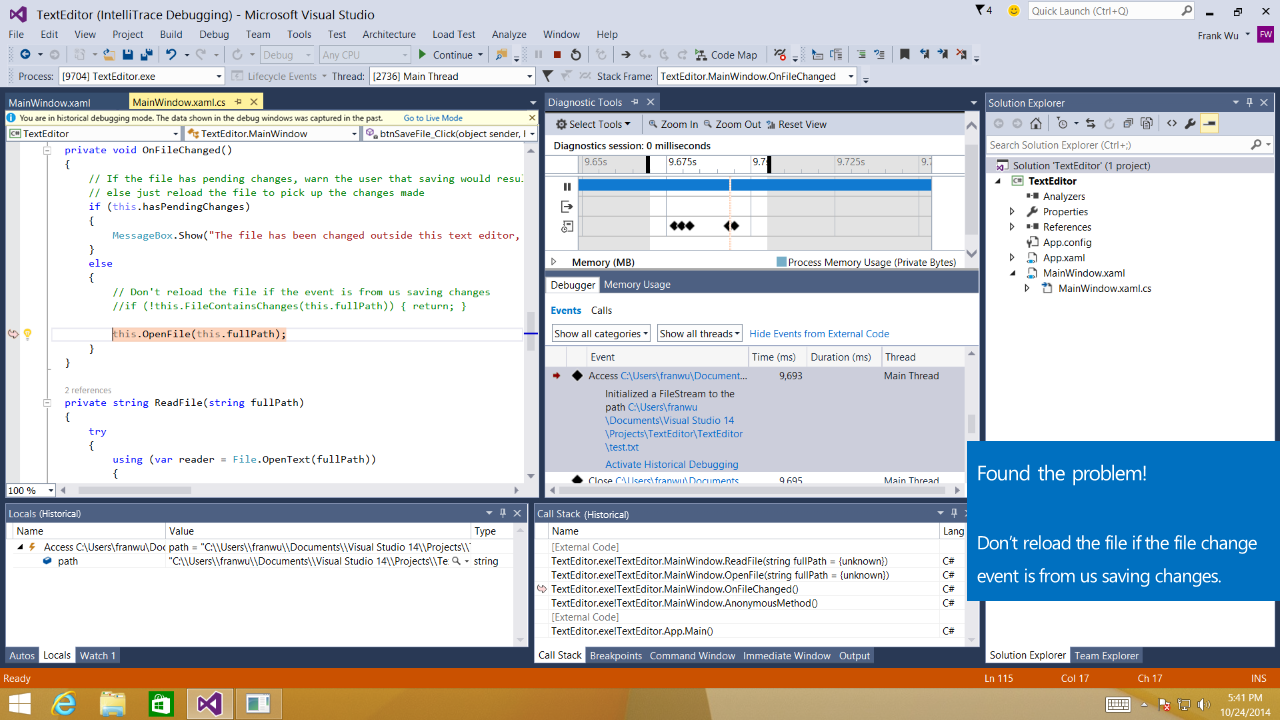The width and height of the screenshot is (1280, 720).
Task: Toggle Preview Selected Items in Solution Explorer
Action: [x=1209, y=124]
